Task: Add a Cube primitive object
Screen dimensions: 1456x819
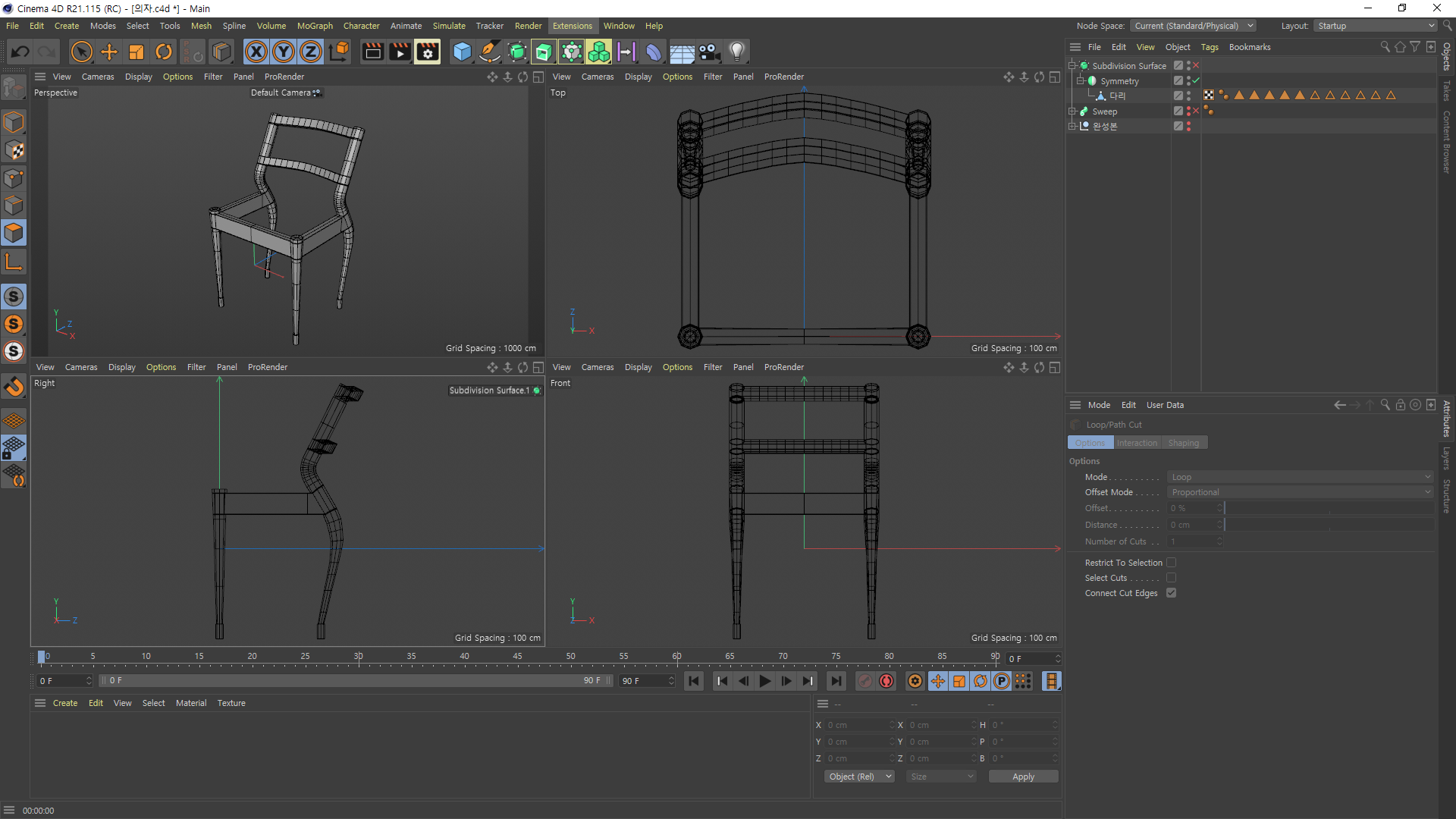Action: pos(462,52)
